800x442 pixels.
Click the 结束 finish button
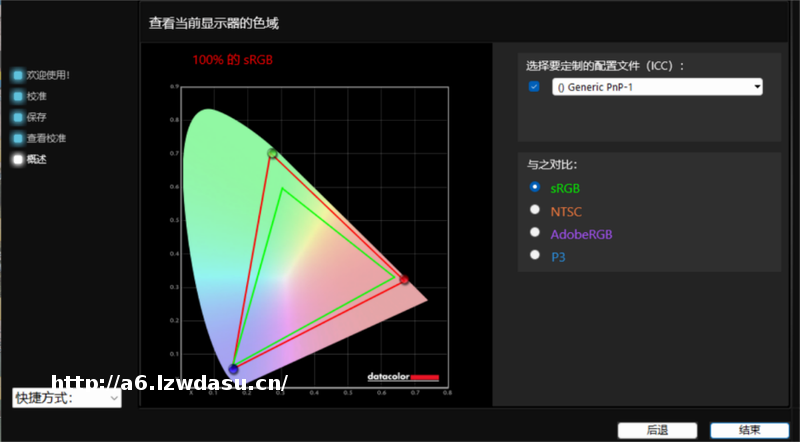pos(749,430)
